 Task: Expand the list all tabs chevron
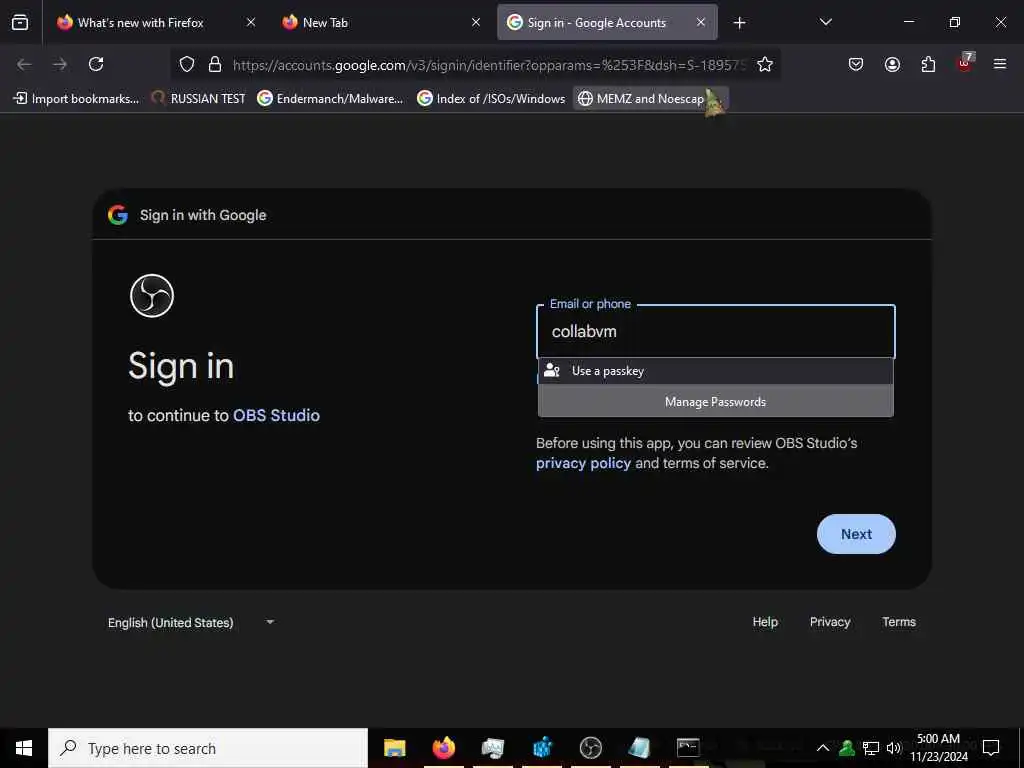825,22
